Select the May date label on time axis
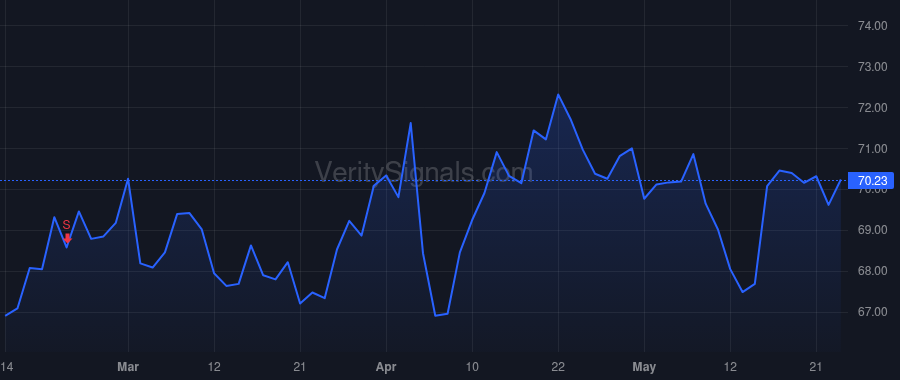This screenshot has height=380, width=900. click(x=644, y=366)
